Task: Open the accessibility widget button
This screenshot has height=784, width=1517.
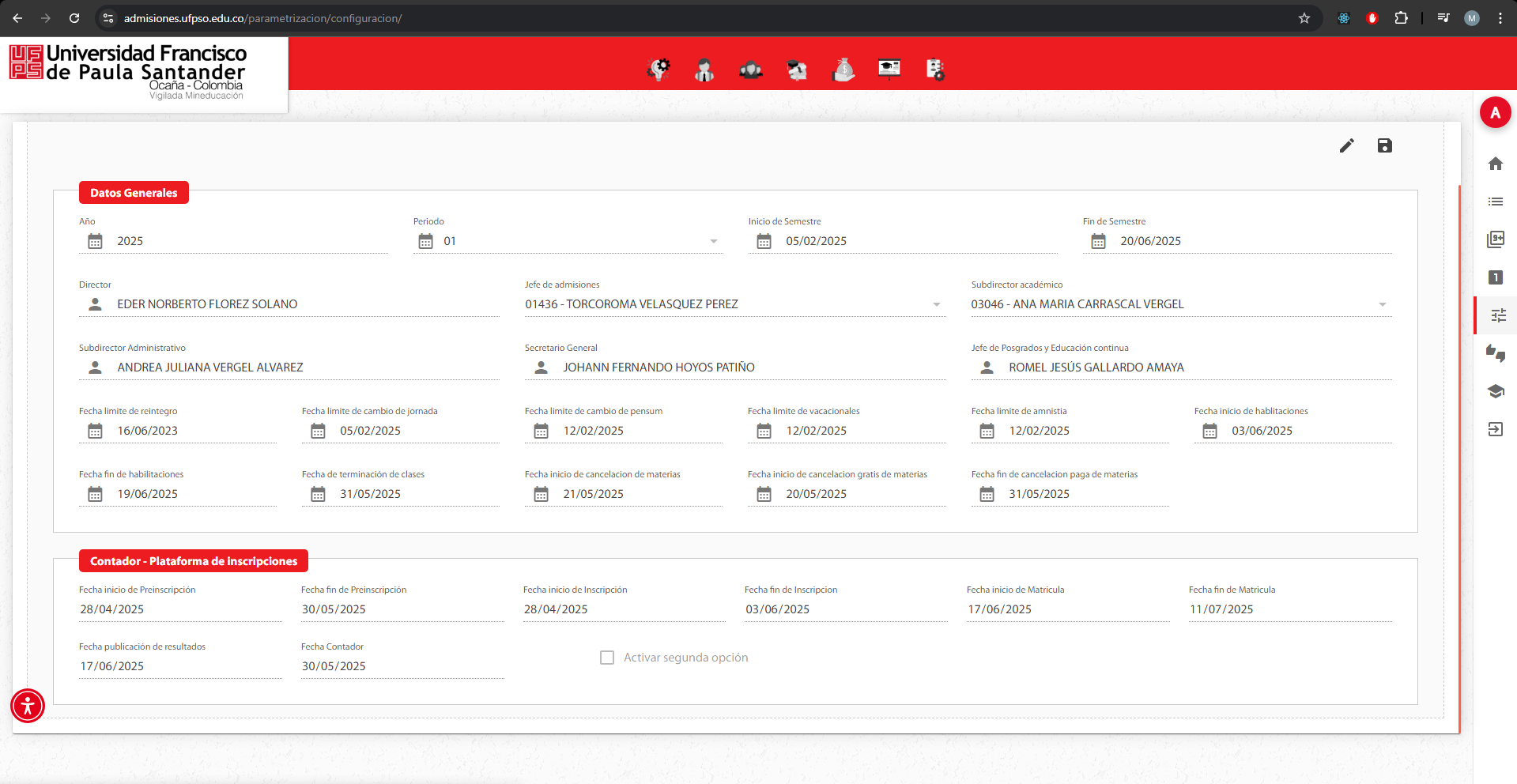Action: [x=28, y=706]
